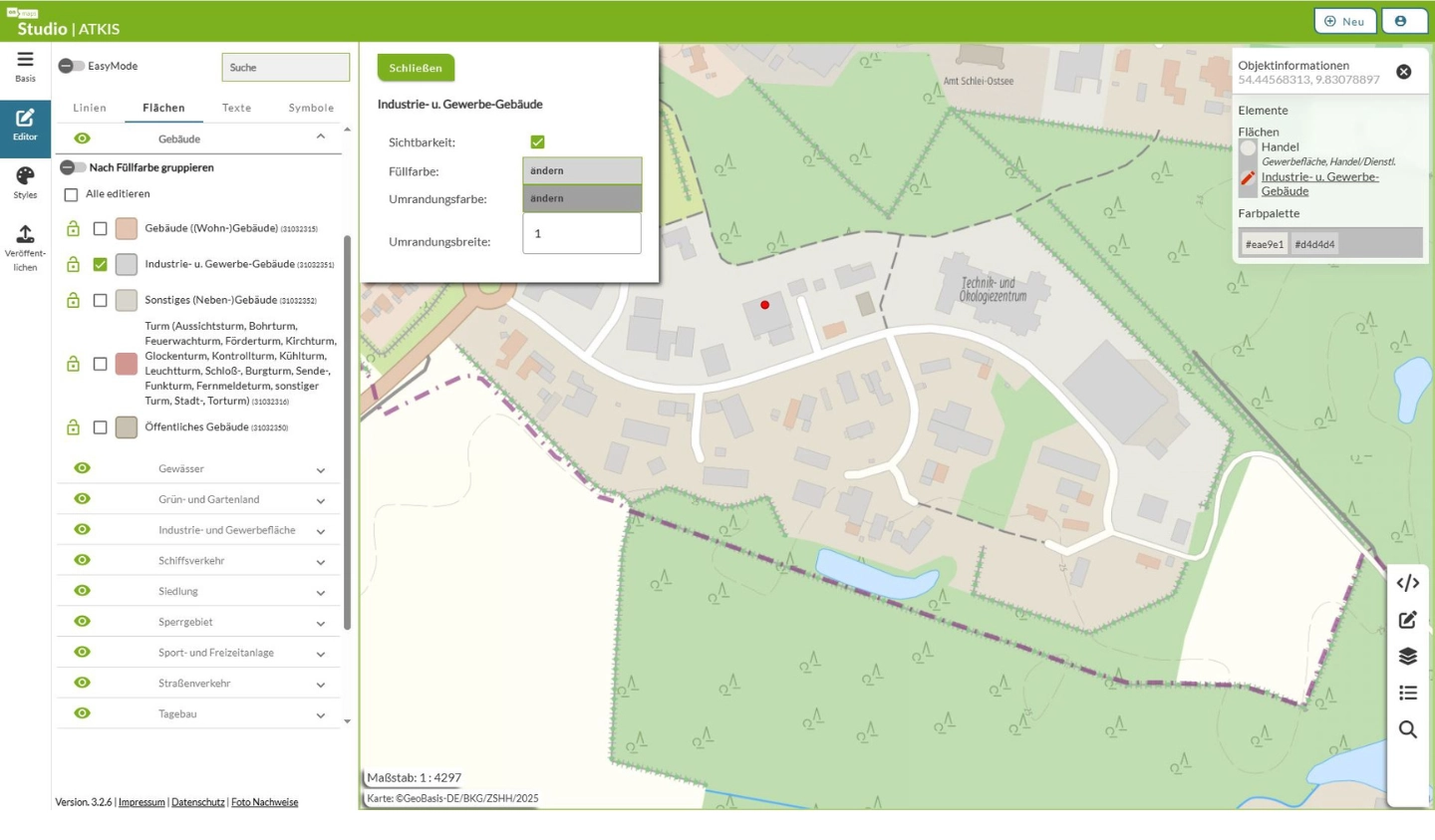Open the Basis hamburger menu
The height and width of the screenshot is (840, 1435).
pos(25,60)
